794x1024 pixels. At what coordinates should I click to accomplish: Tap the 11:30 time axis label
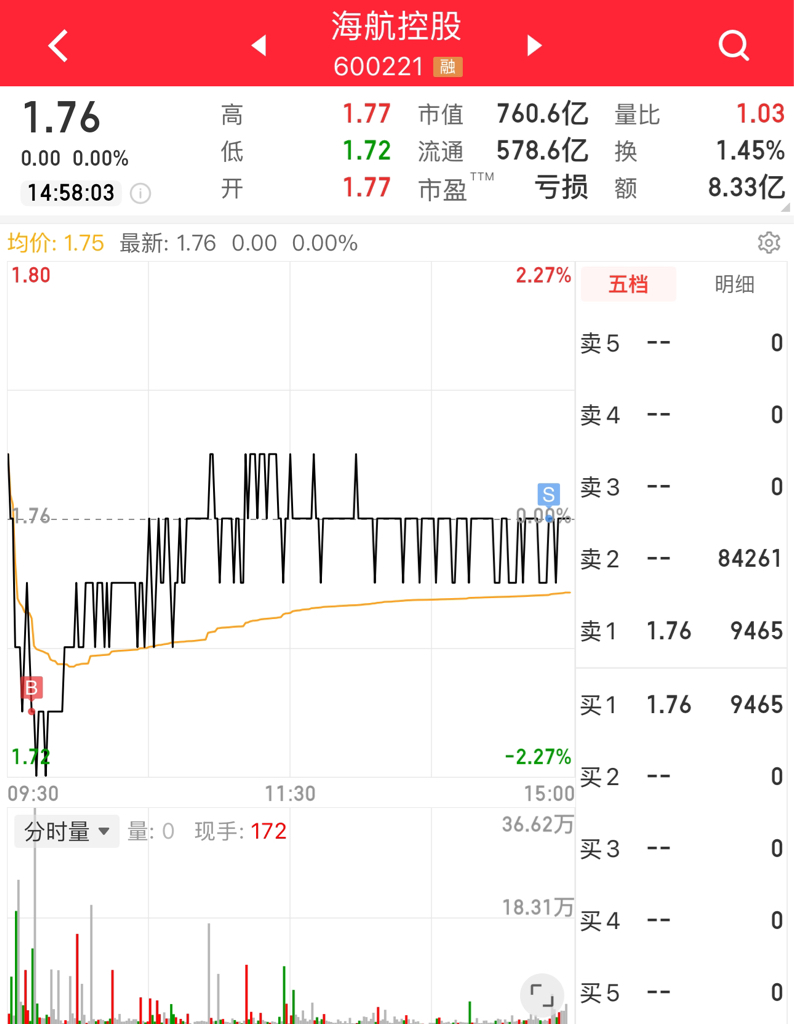290,793
